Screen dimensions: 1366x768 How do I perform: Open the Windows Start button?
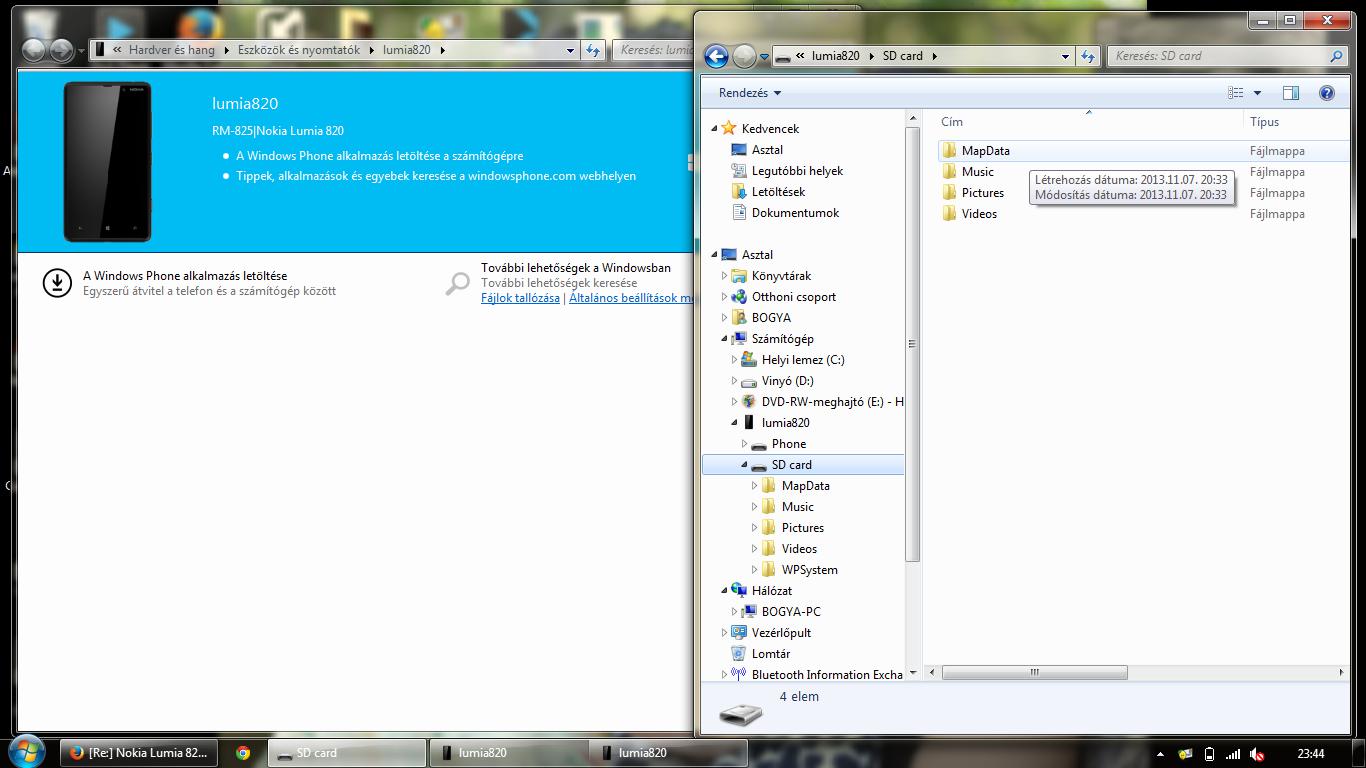coord(26,752)
